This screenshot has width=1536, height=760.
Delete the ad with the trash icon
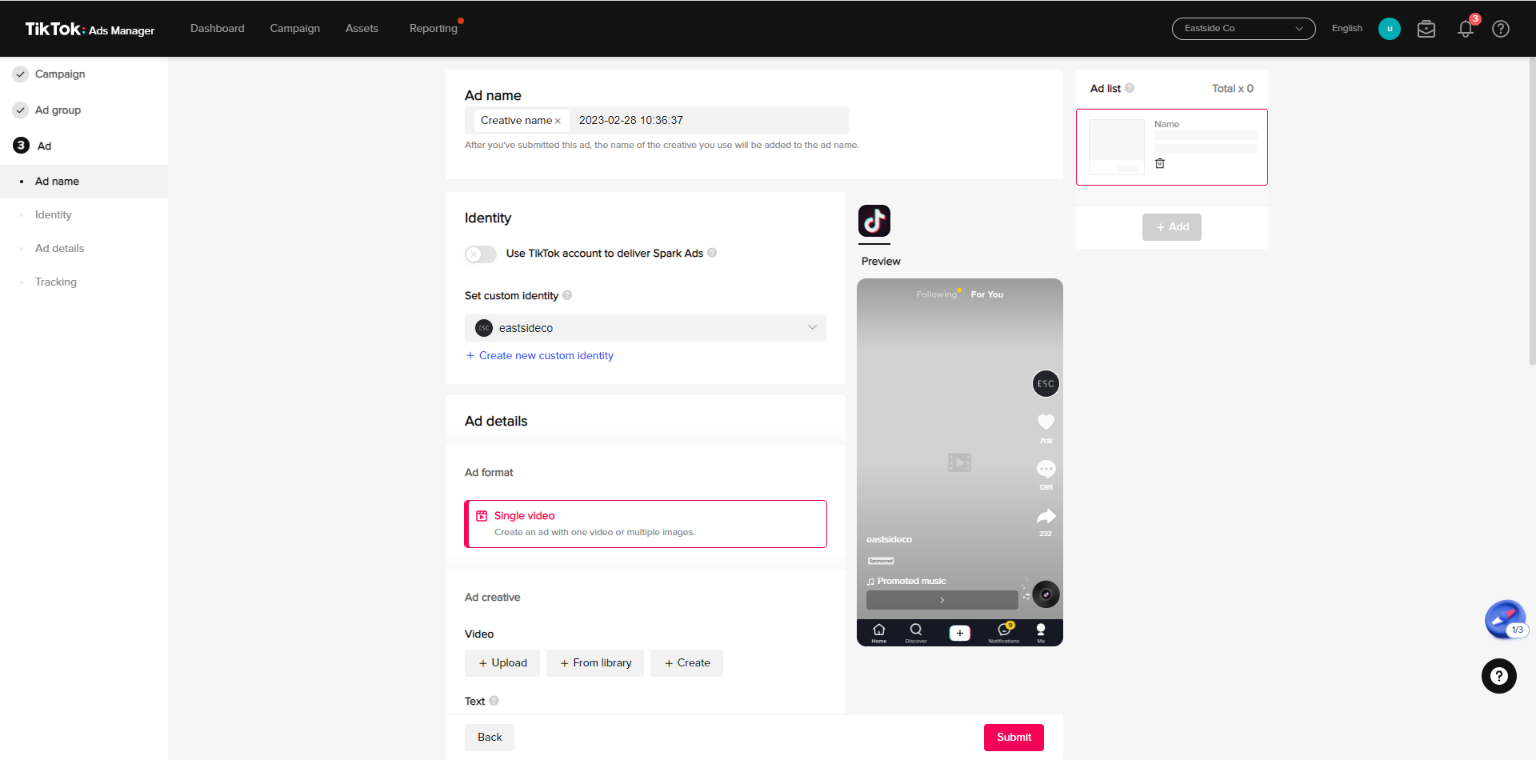click(x=1160, y=163)
